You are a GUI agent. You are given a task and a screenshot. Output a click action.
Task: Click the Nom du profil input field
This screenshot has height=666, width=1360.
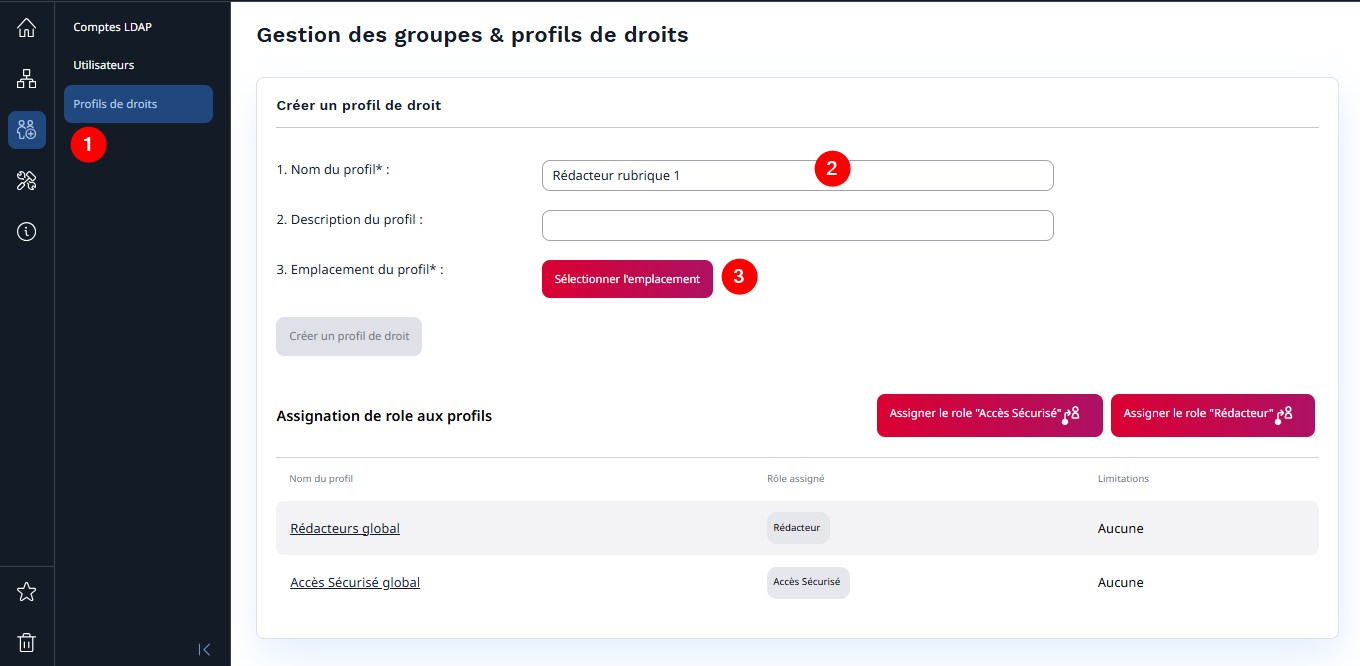coord(797,175)
